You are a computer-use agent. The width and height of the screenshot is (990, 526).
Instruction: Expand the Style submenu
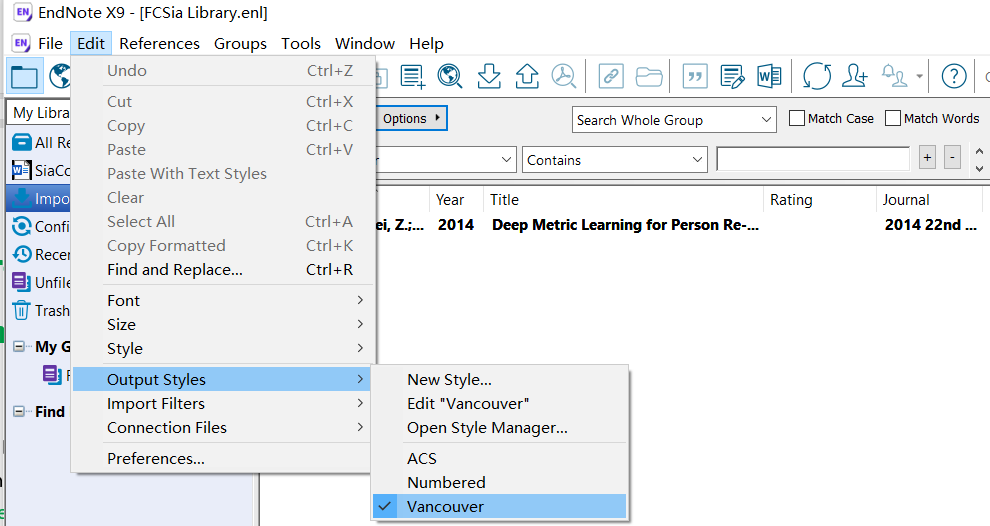pos(222,349)
